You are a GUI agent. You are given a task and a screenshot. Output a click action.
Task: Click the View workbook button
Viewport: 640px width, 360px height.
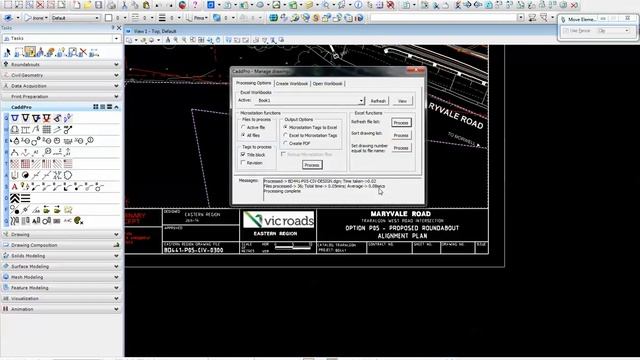[x=402, y=101]
